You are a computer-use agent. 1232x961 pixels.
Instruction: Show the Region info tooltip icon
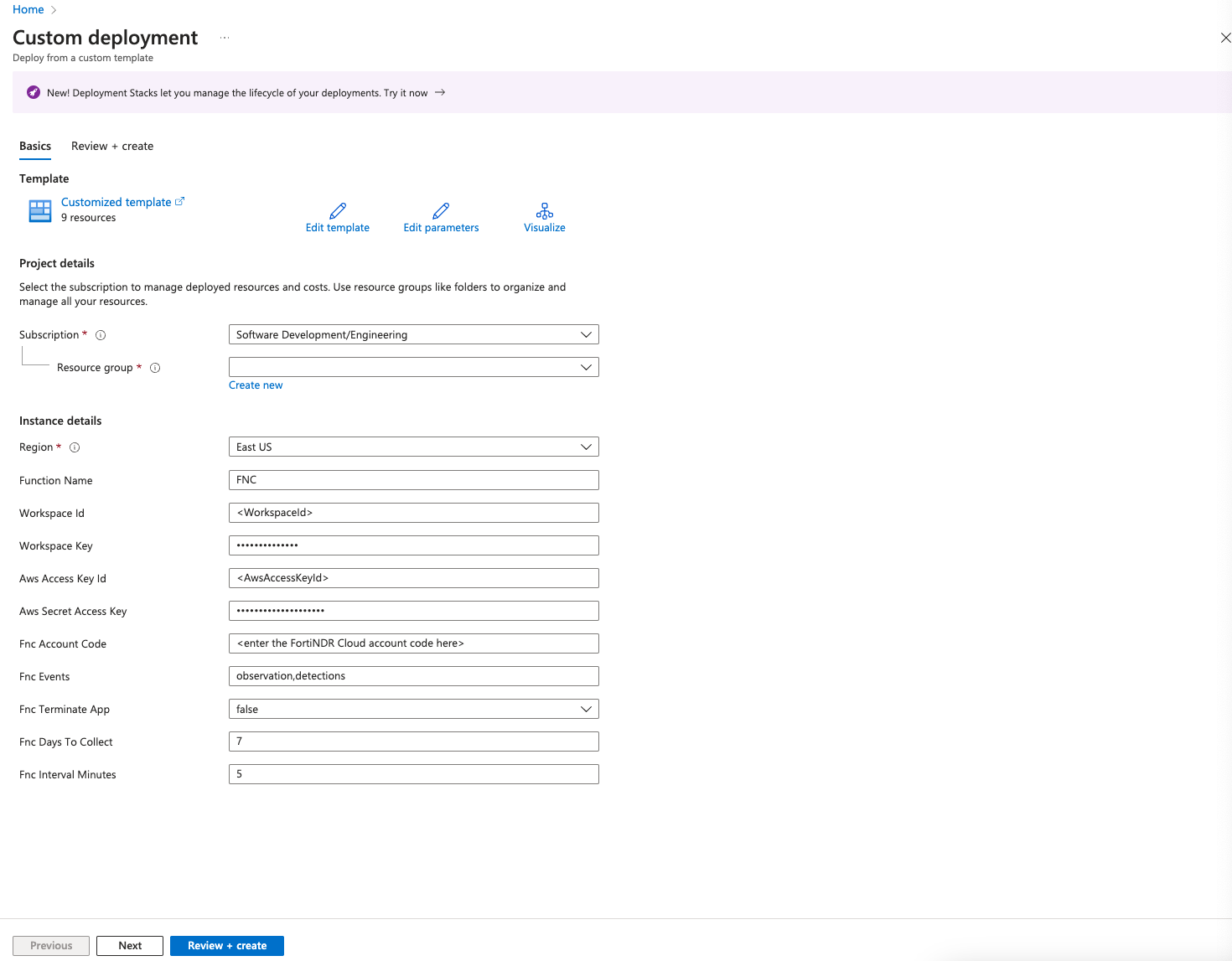click(75, 447)
